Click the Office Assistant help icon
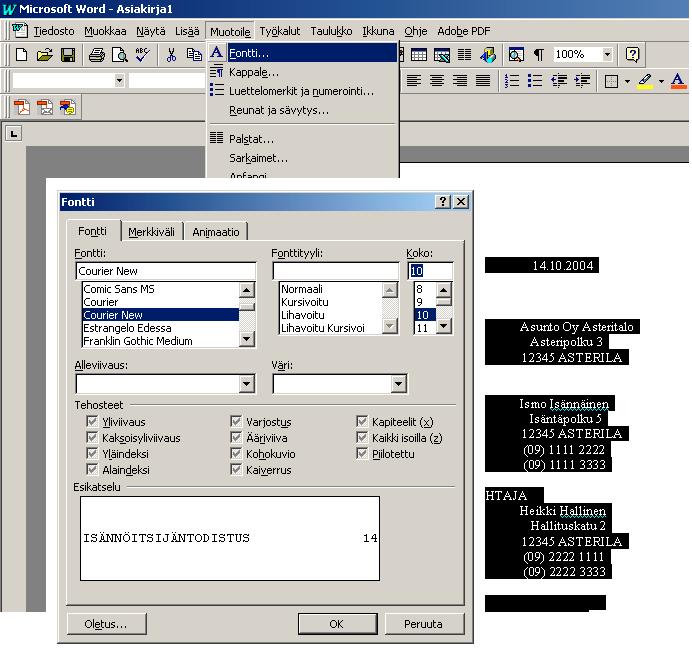Viewport: 692px width, 649px height. tap(632, 55)
